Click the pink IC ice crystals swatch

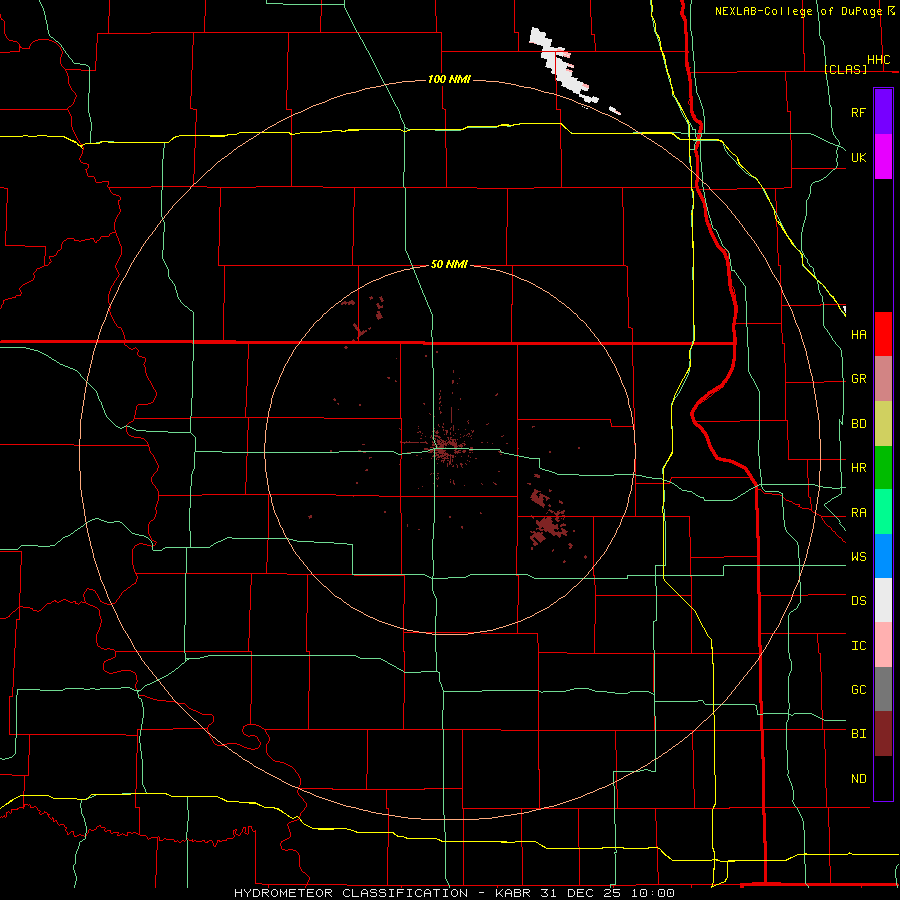click(x=883, y=645)
